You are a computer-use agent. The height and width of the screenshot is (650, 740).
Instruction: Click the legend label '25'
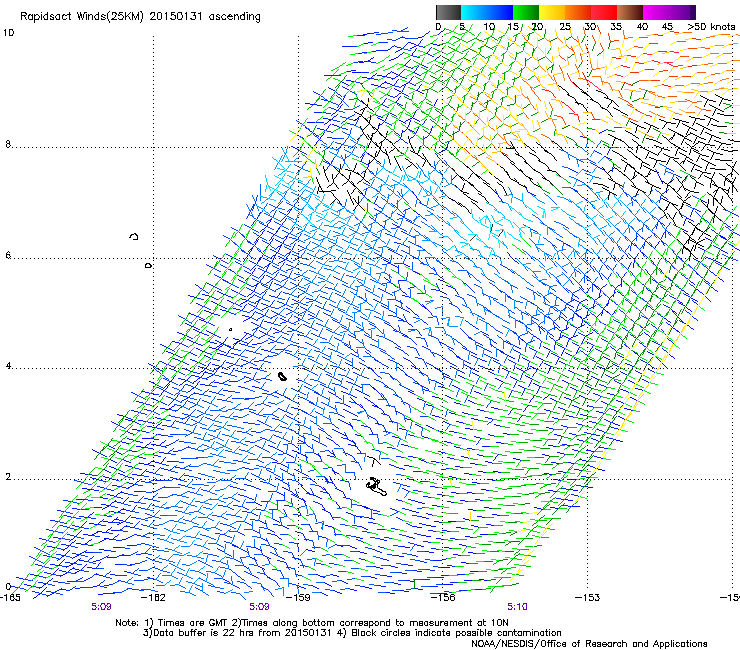[565, 27]
